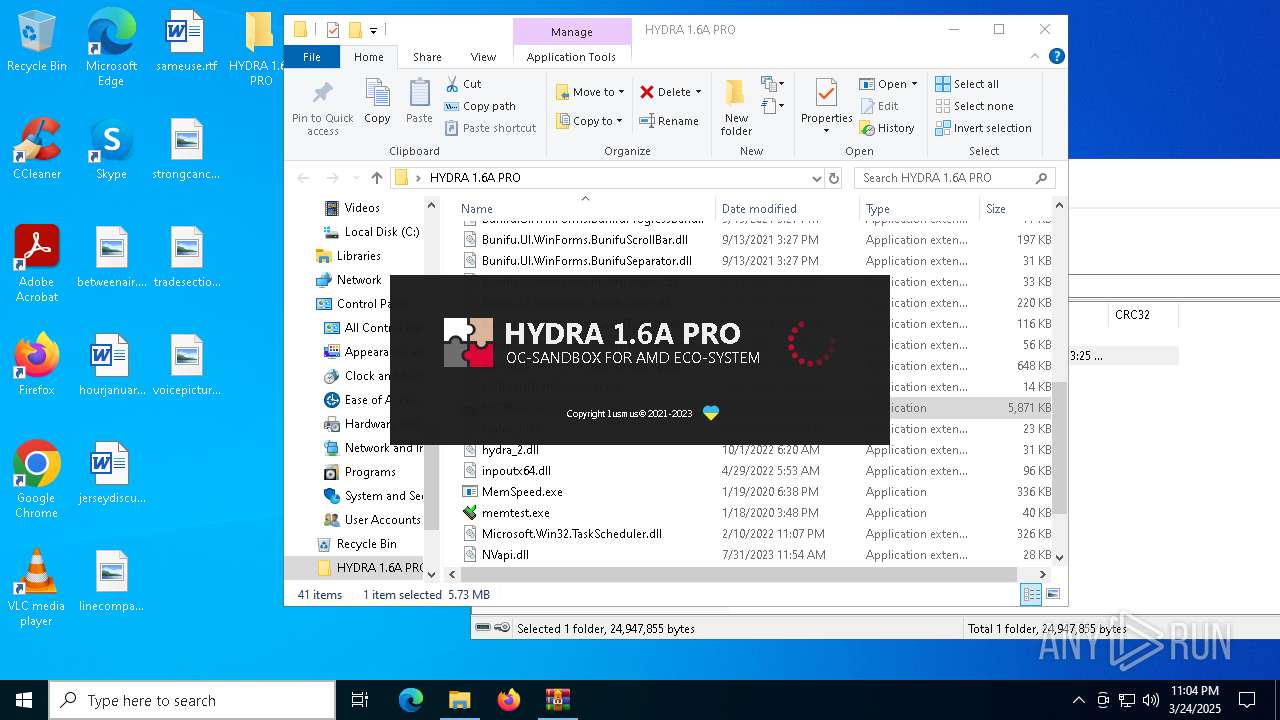
Task: Open the Application Tools tab
Action: (x=571, y=57)
